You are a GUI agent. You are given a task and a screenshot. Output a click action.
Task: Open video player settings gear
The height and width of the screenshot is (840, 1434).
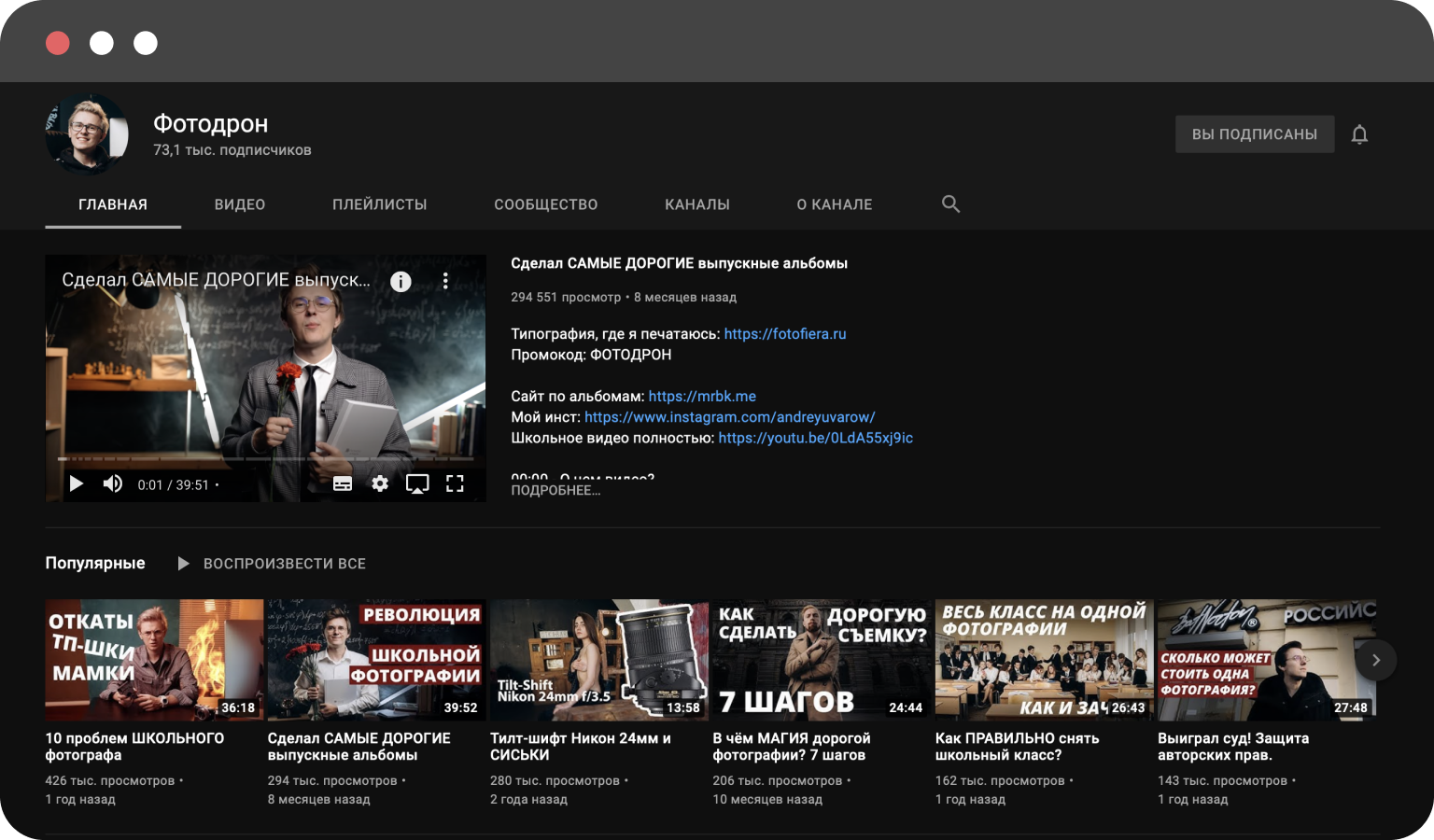(380, 483)
